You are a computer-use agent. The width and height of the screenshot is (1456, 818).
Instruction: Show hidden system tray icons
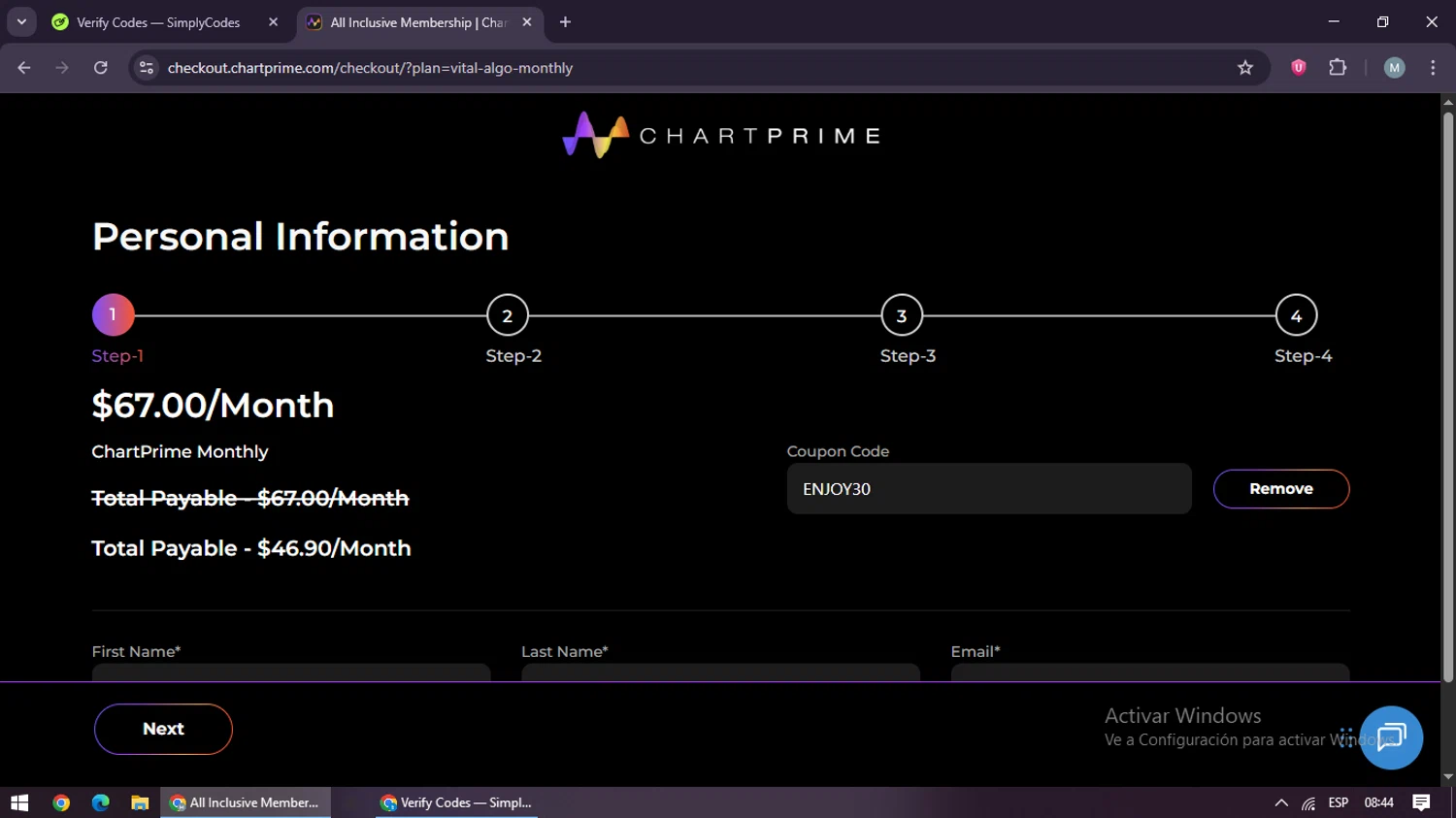click(1281, 802)
